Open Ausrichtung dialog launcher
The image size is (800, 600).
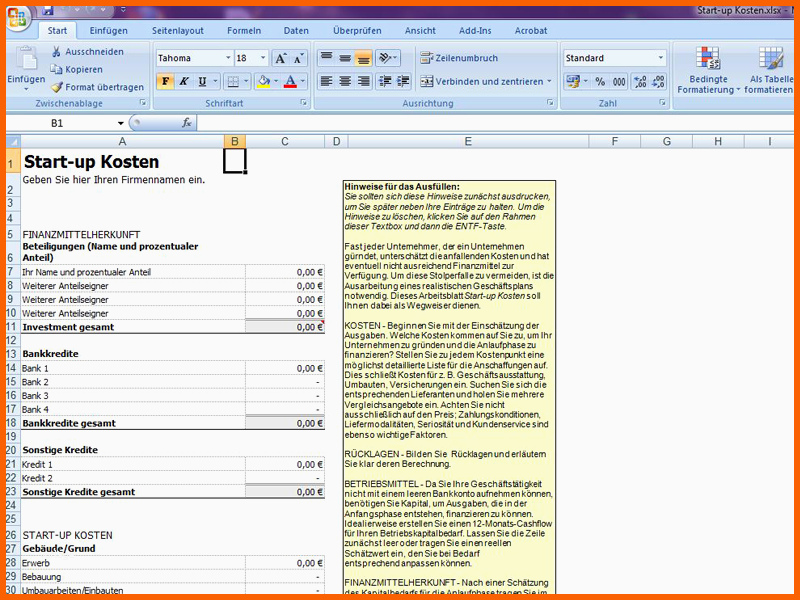click(550, 103)
